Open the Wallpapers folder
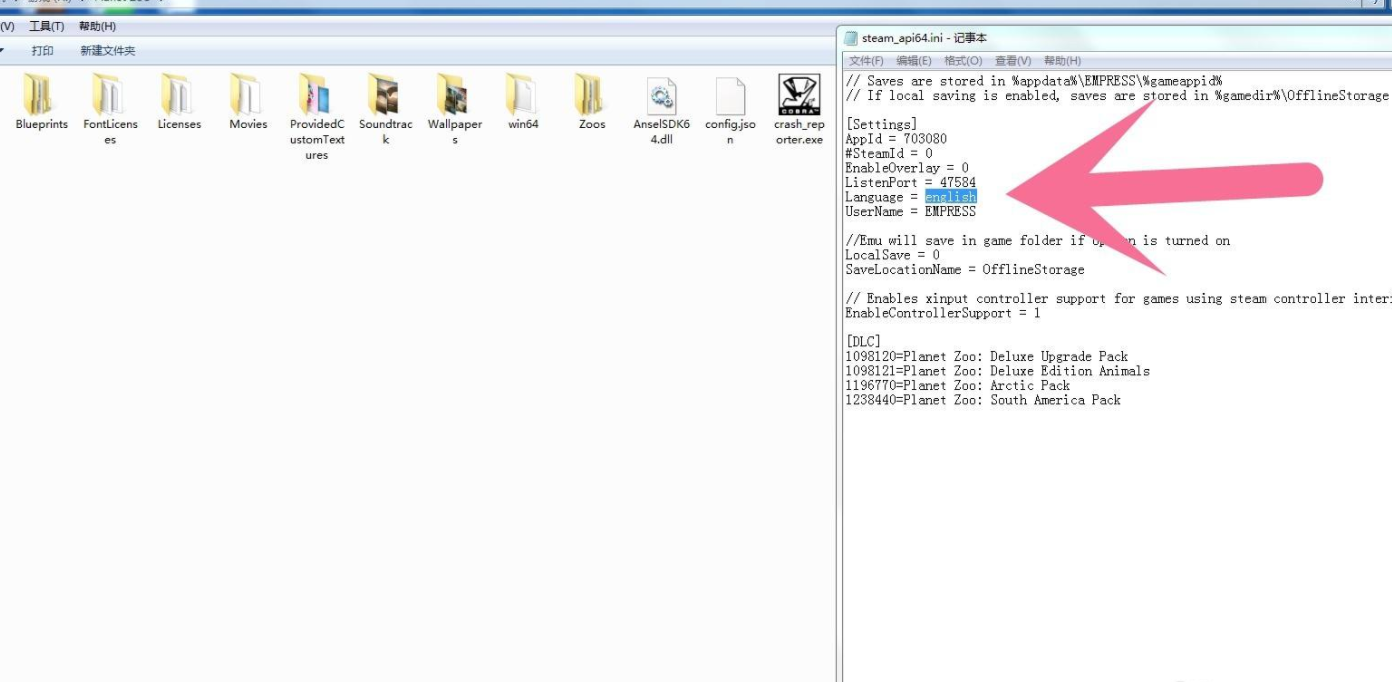The height and width of the screenshot is (682, 1392). click(455, 110)
